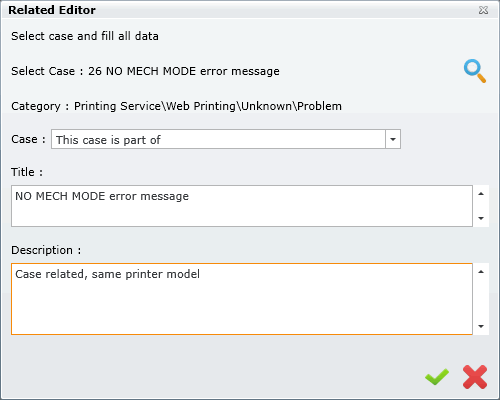Open case search with the magnifier icon
The height and width of the screenshot is (400, 500).
tap(475, 71)
